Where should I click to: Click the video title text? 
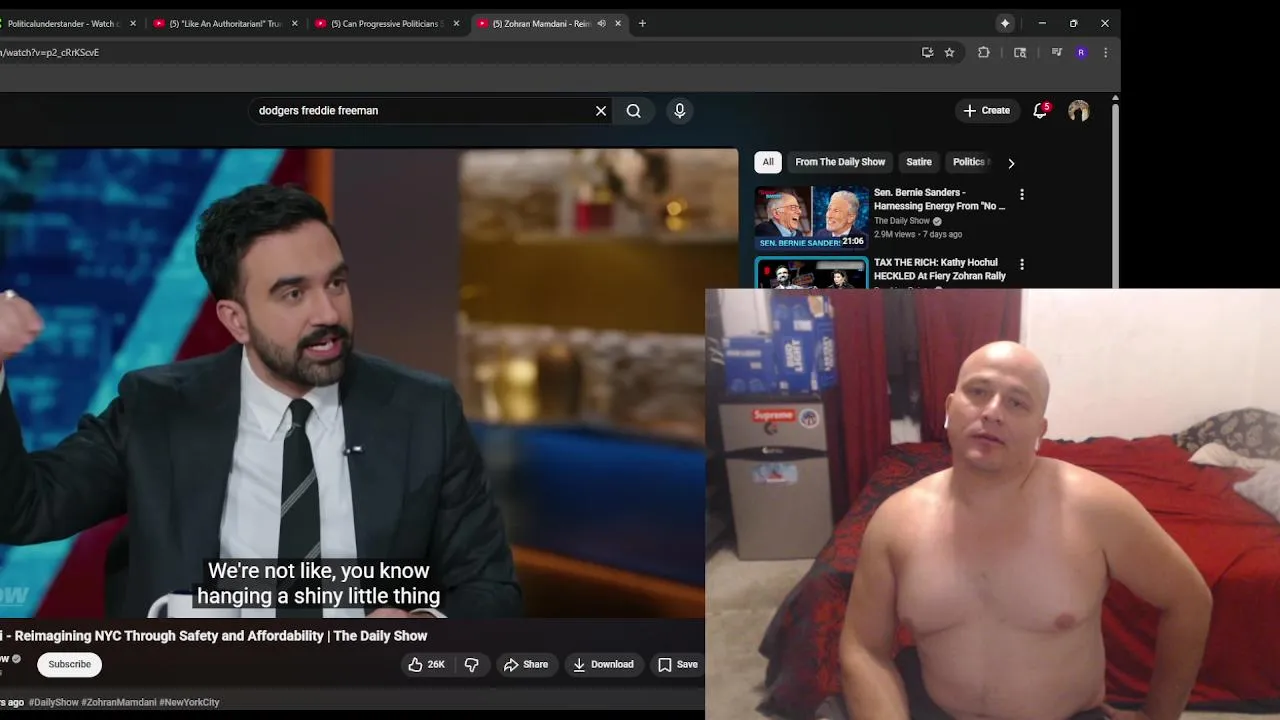coord(214,636)
